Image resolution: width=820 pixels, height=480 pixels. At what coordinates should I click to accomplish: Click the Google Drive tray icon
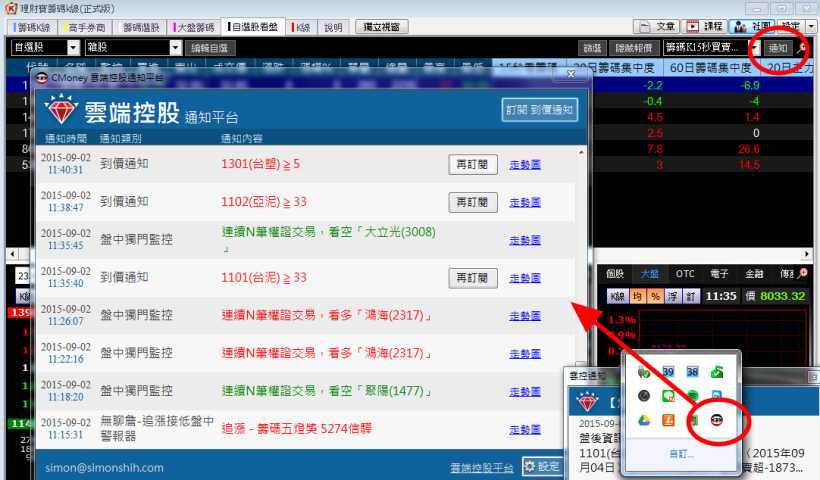coord(644,420)
